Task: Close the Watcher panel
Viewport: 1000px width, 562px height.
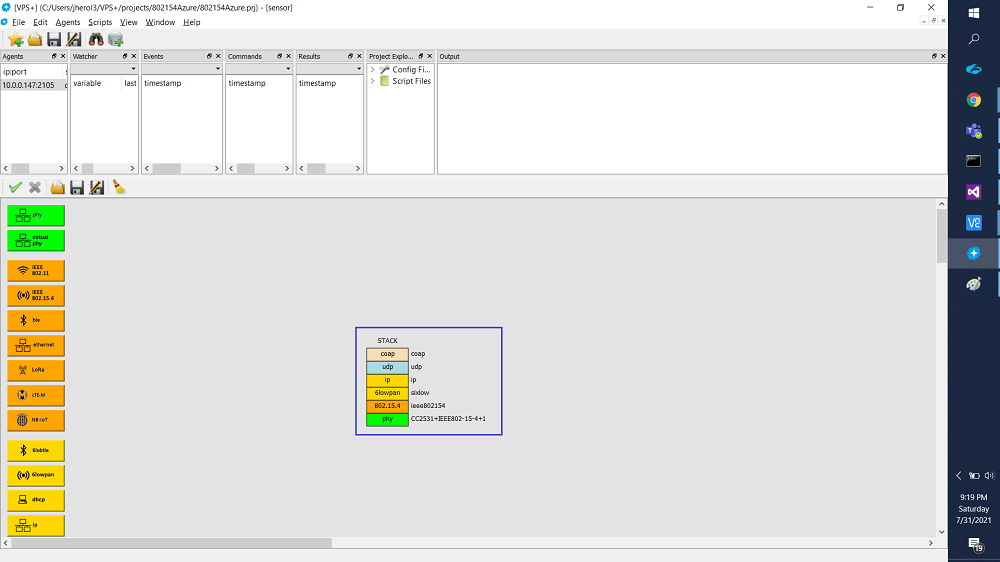Action: click(x=134, y=56)
